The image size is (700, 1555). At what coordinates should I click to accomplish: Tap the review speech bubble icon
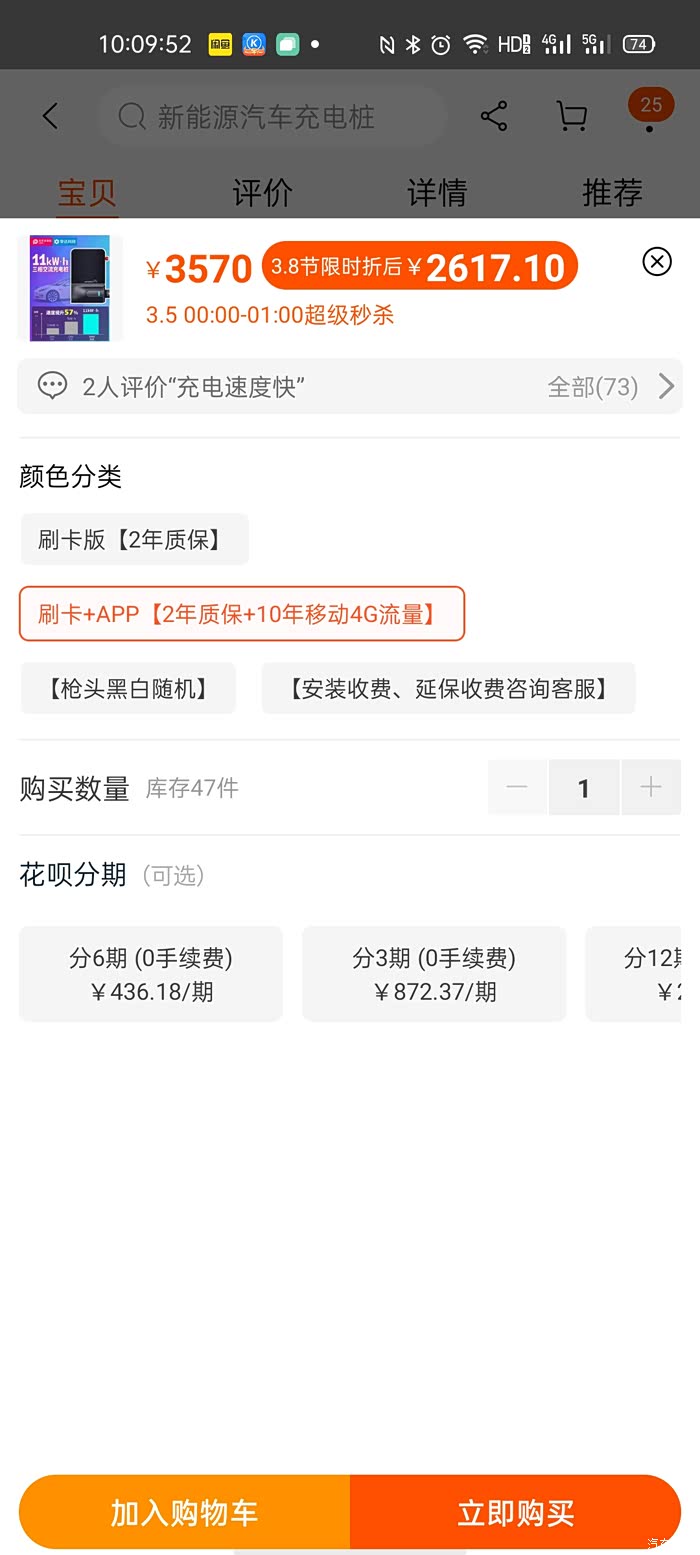pyautogui.click(x=52, y=386)
